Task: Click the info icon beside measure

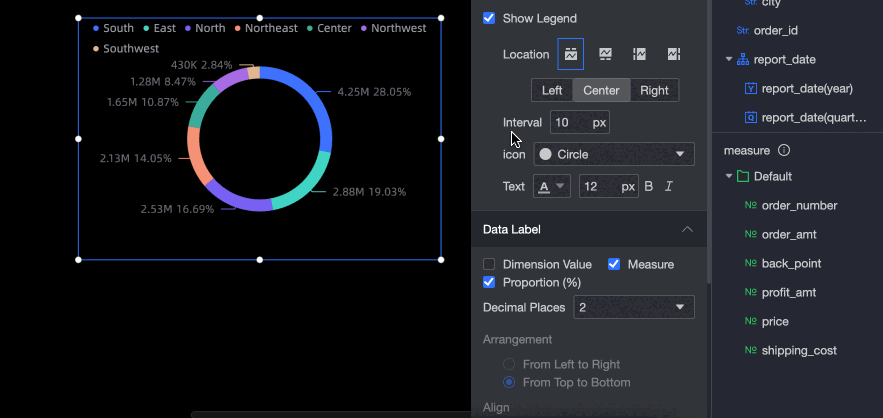Action: coord(784,150)
